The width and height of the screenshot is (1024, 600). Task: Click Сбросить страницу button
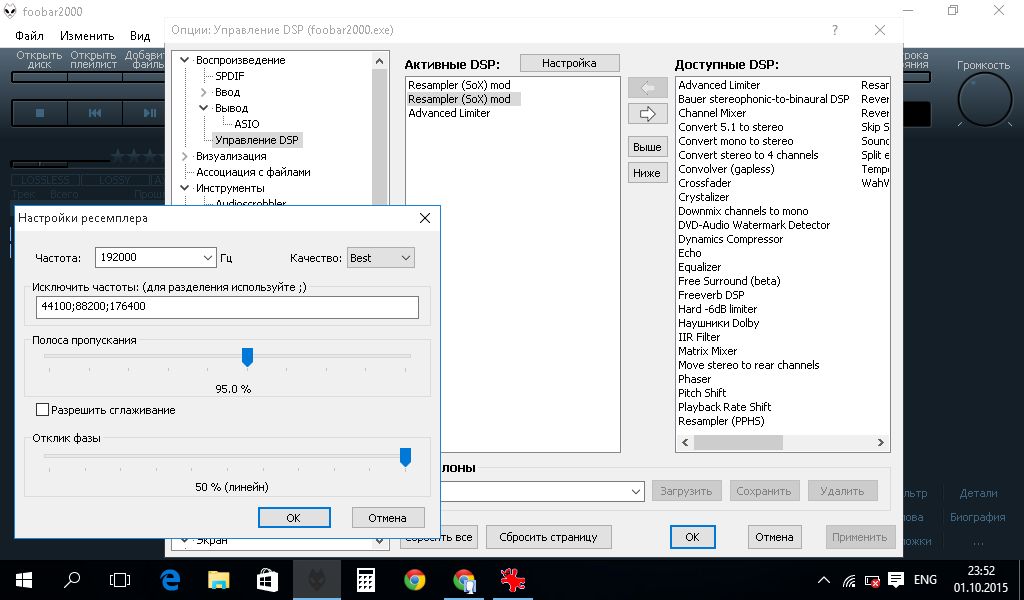click(549, 537)
